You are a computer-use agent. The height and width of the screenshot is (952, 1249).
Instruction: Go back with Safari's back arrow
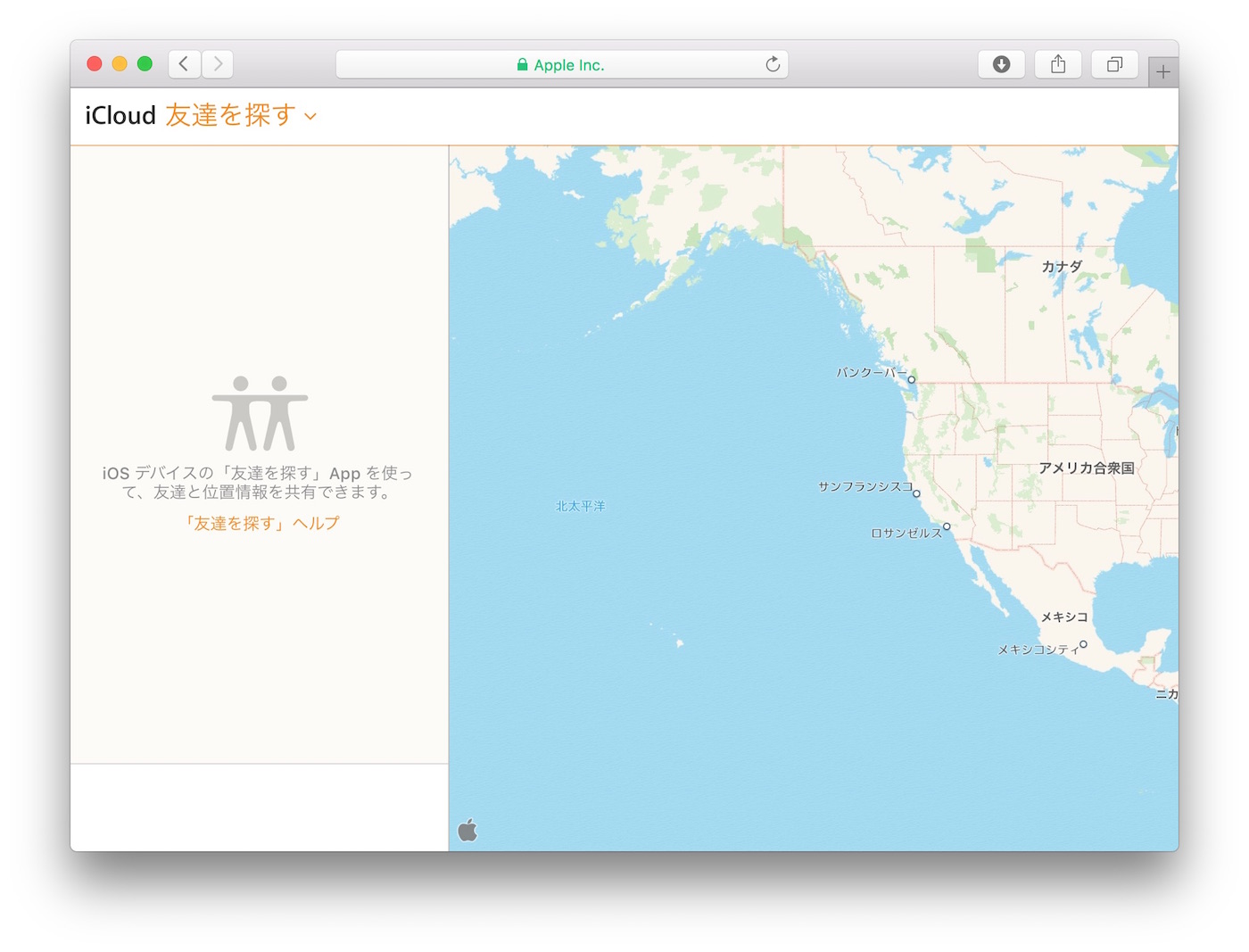184,64
